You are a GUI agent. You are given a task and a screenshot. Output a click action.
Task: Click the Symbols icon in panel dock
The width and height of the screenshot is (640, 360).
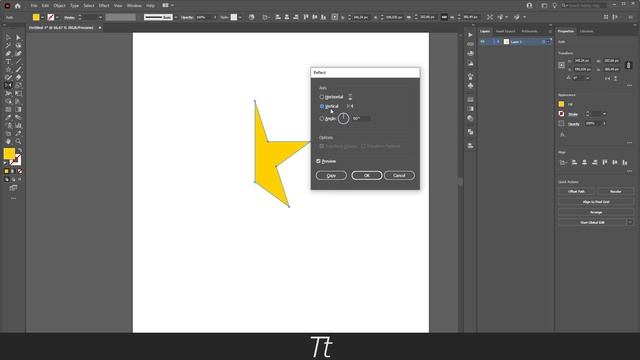coord(470,86)
